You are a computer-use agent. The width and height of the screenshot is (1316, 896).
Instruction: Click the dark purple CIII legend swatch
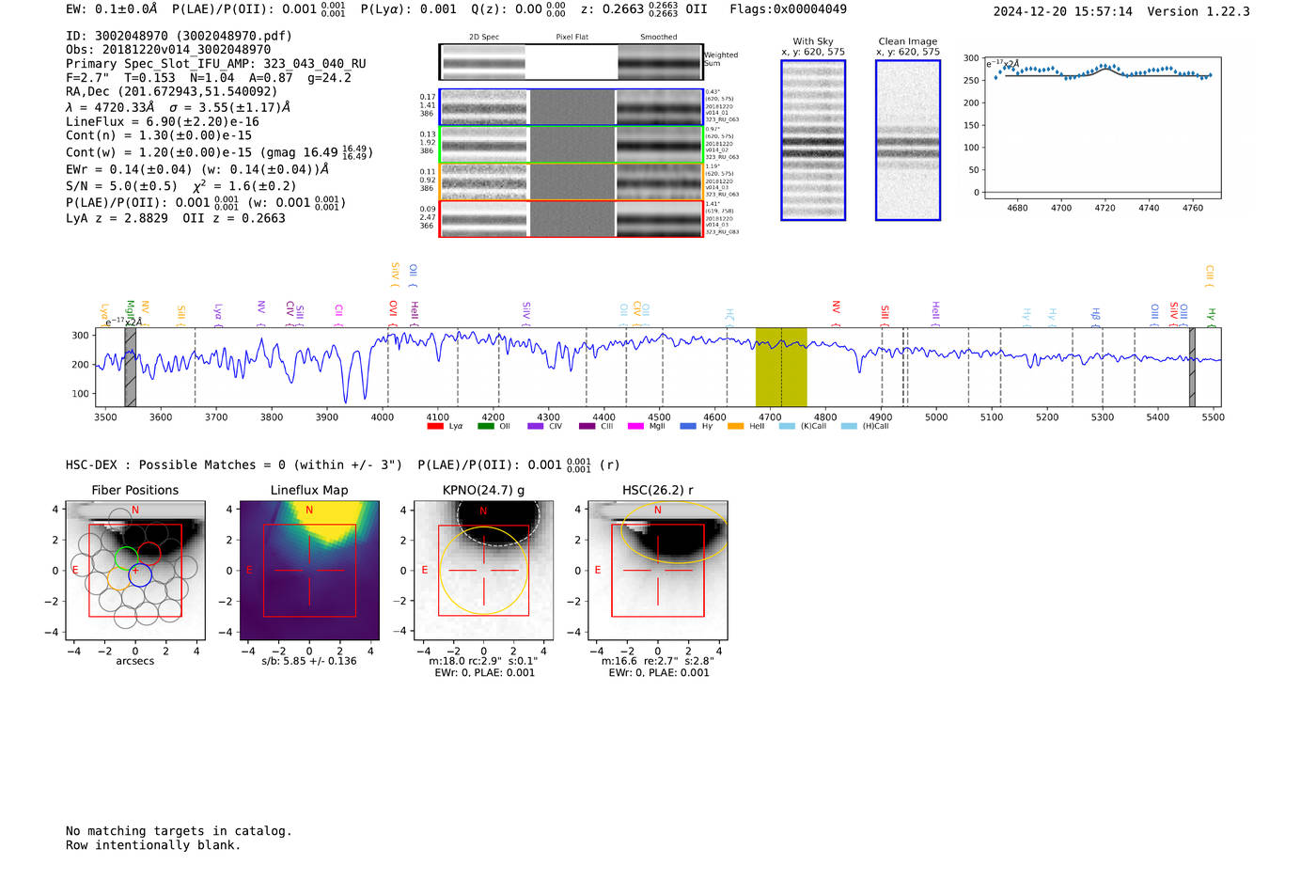tap(587, 426)
